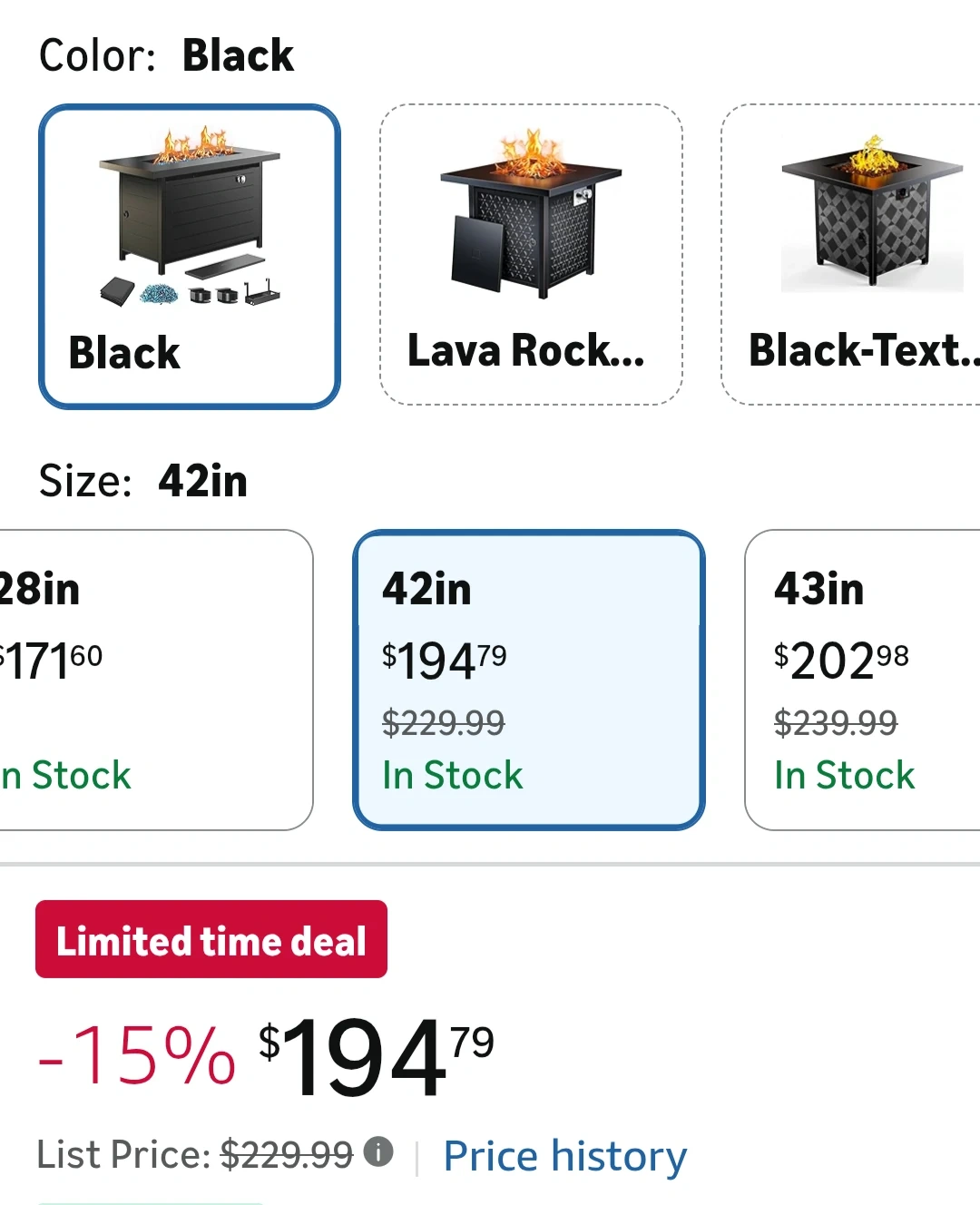Click the Limited time deal badge
The height and width of the screenshot is (1205, 980).
click(211, 940)
